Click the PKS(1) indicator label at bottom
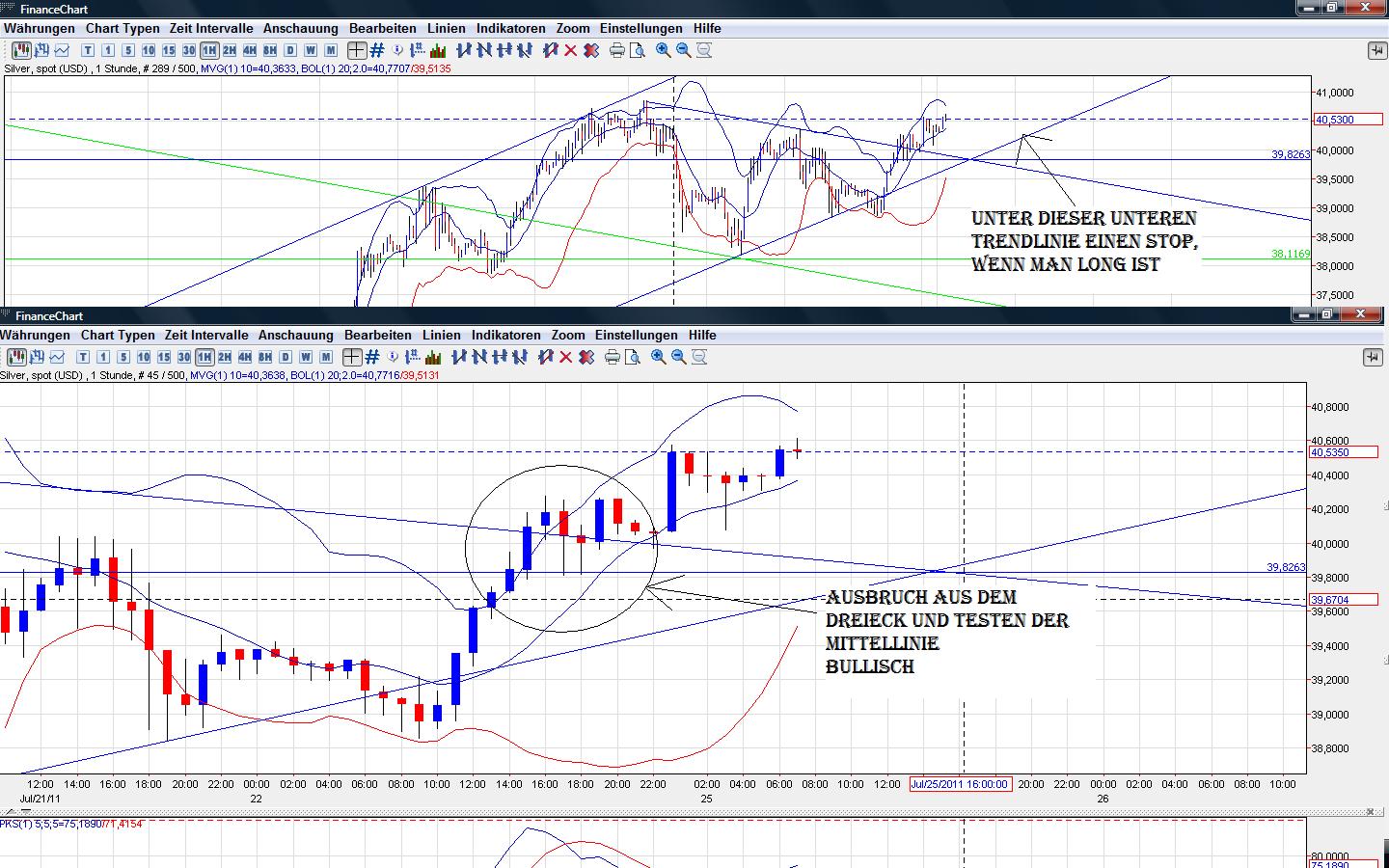 coord(71,824)
